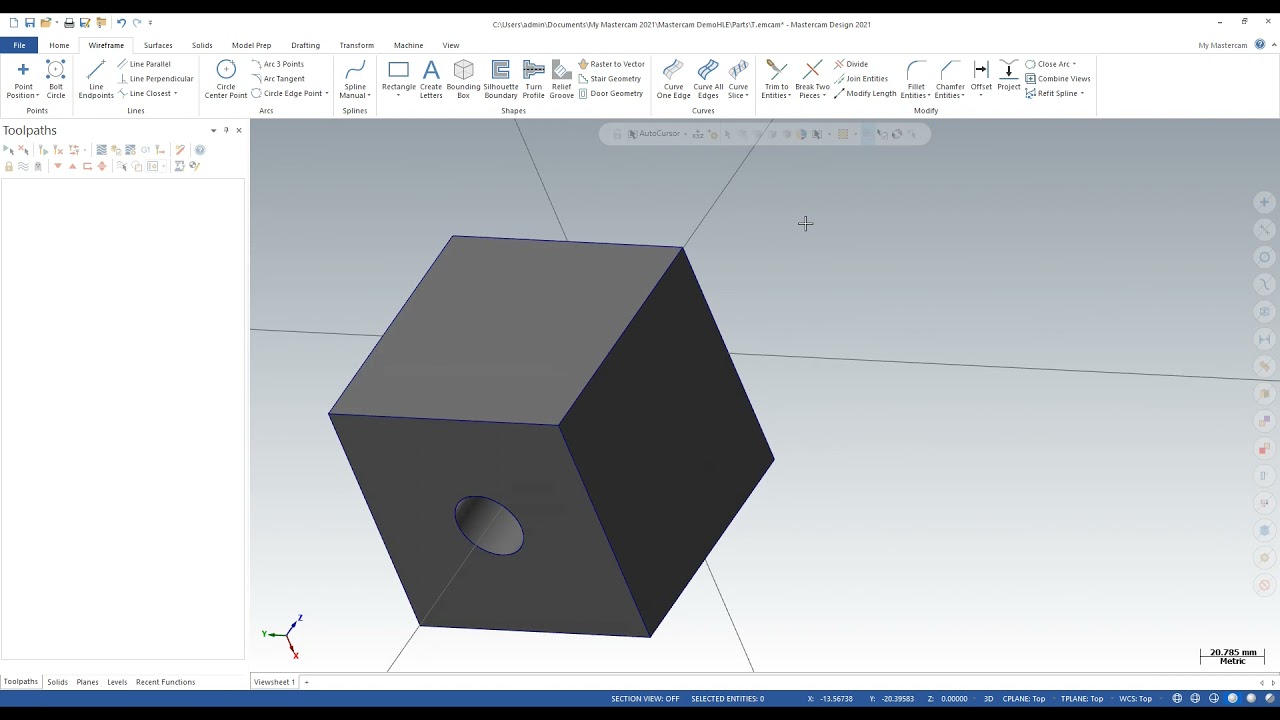Activate the Circle Center Point tool
Viewport: 1280px width, 720px height.
coord(226,79)
